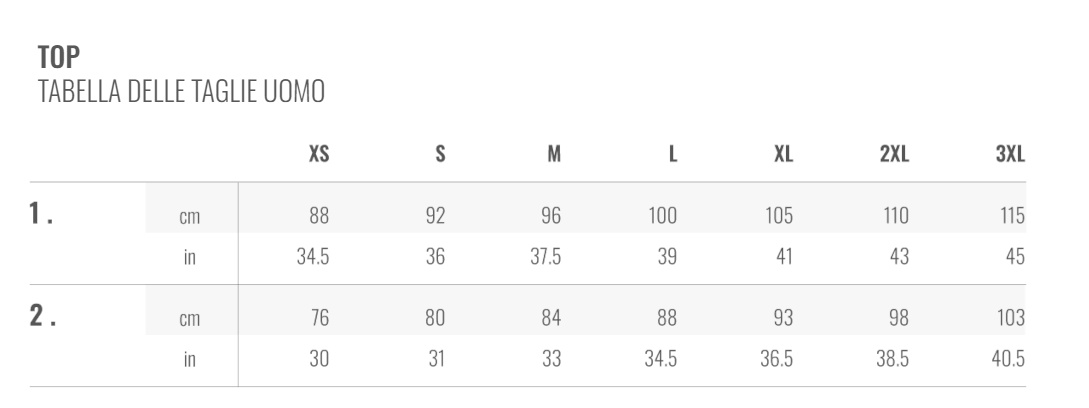The width and height of the screenshot is (1089, 408).
Task: Click the 41 inch value under XL
Action: coord(784,256)
